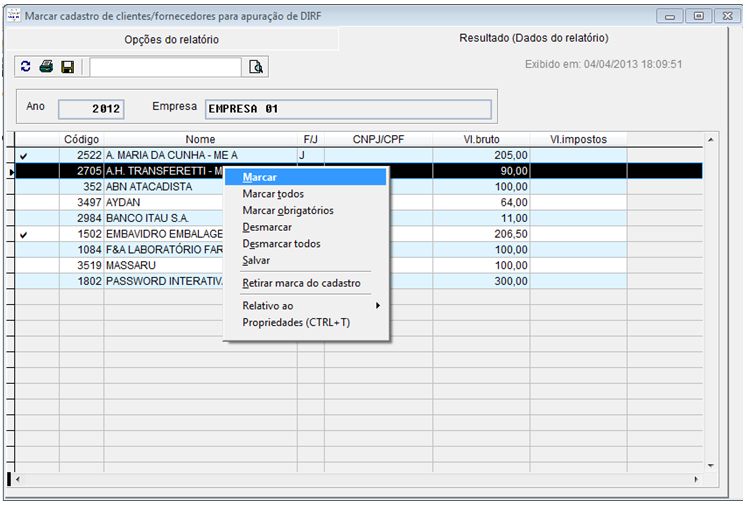Mark the checkbox cell for ABN ATACADISTA row
This screenshot has width=747, height=505.
tap(23, 187)
